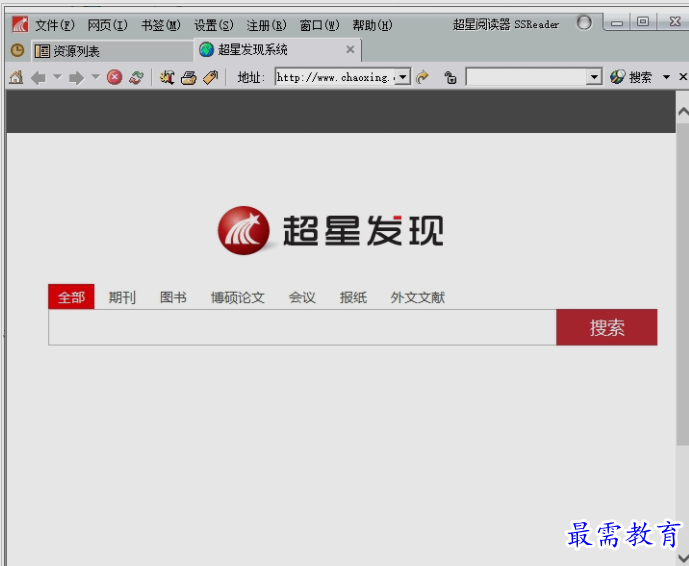Click the scrollbar up arrow

683,111
